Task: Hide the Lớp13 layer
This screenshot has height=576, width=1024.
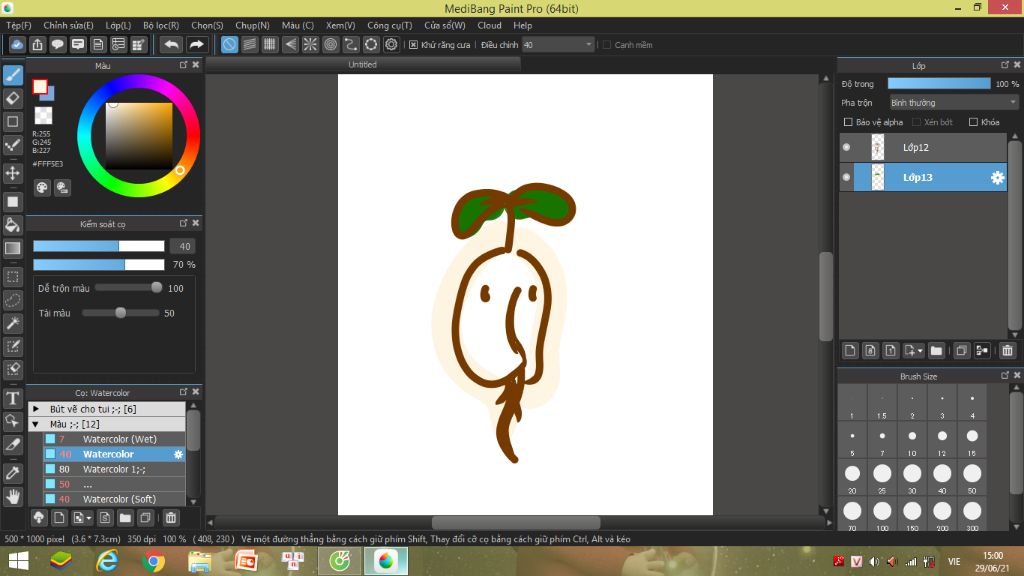Action: point(846,178)
